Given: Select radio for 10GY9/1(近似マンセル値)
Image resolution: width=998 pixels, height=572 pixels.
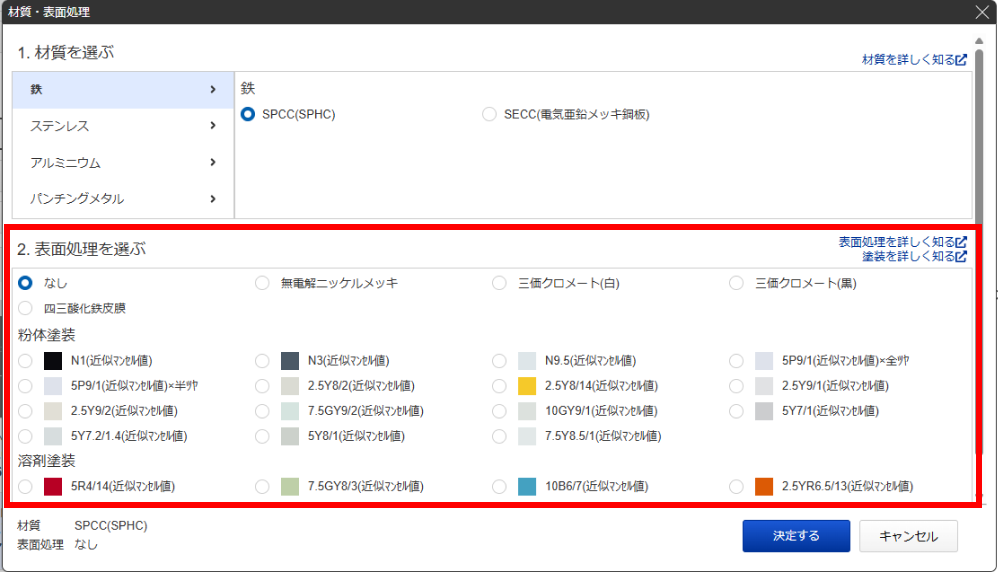Looking at the screenshot, I should (x=499, y=412).
